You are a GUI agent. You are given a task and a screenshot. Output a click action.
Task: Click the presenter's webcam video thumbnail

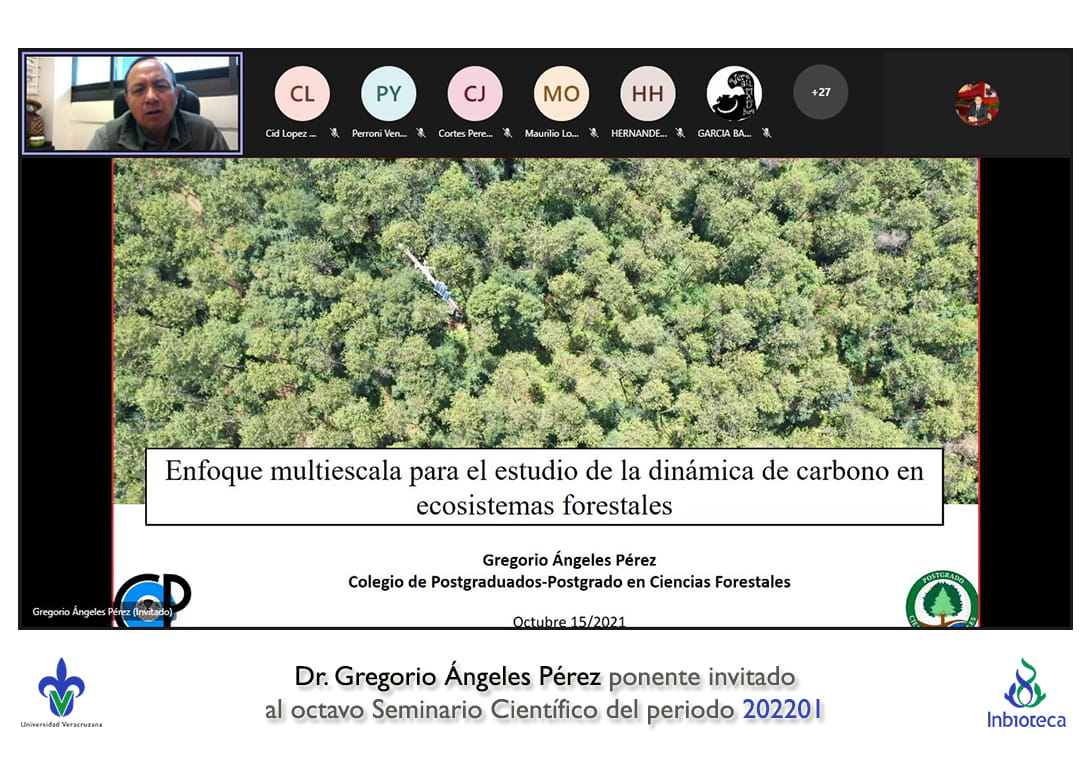(x=132, y=103)
